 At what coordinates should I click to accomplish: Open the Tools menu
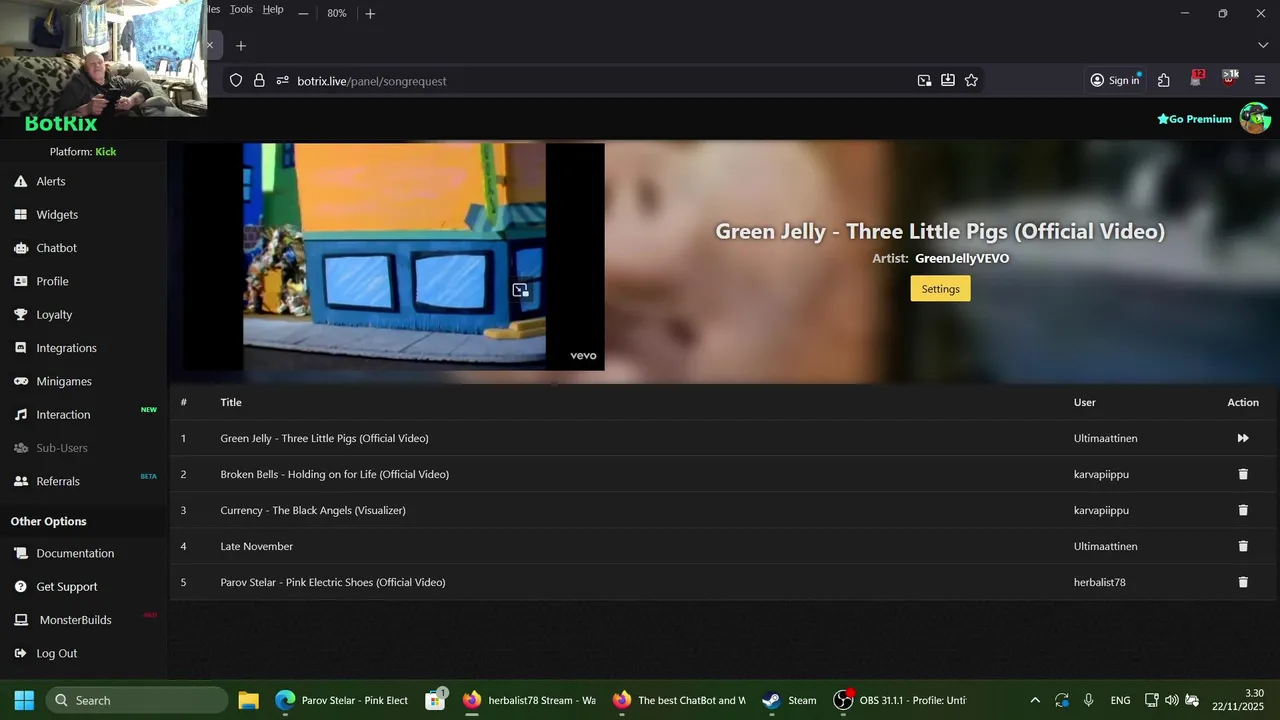(241, 9)
